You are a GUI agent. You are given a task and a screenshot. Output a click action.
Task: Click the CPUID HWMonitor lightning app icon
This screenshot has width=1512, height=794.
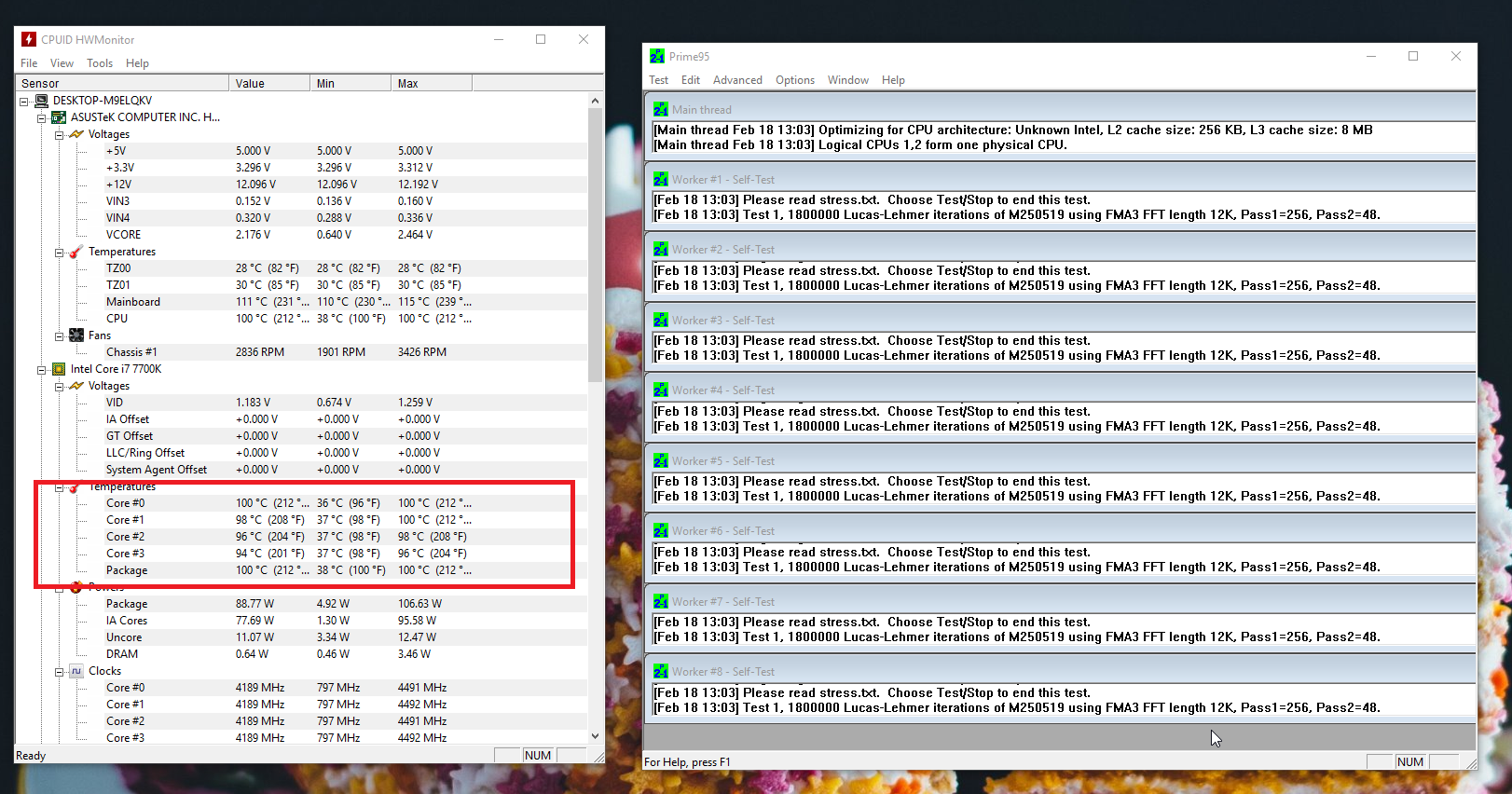(29, 39)
